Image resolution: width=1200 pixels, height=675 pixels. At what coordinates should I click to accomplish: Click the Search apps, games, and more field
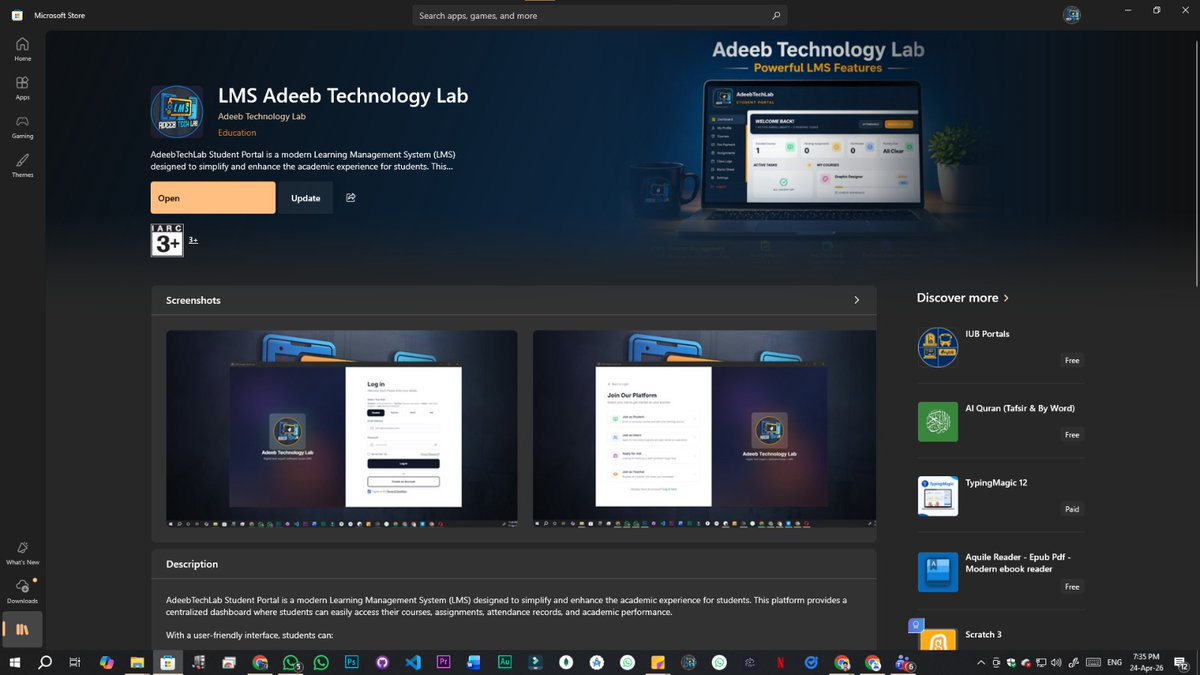598,15
